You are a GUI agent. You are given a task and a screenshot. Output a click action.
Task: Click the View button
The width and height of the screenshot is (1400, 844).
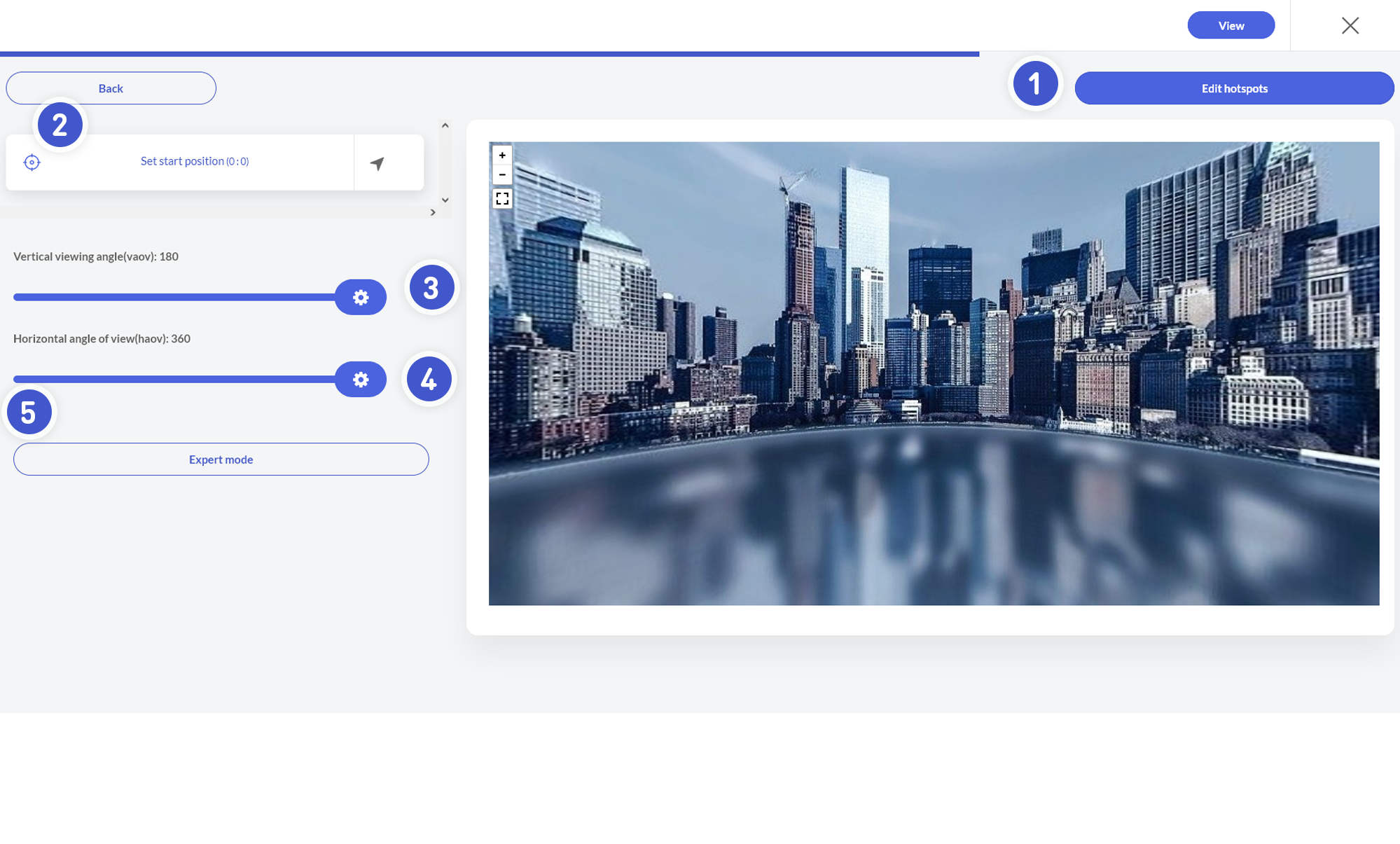1231,26
